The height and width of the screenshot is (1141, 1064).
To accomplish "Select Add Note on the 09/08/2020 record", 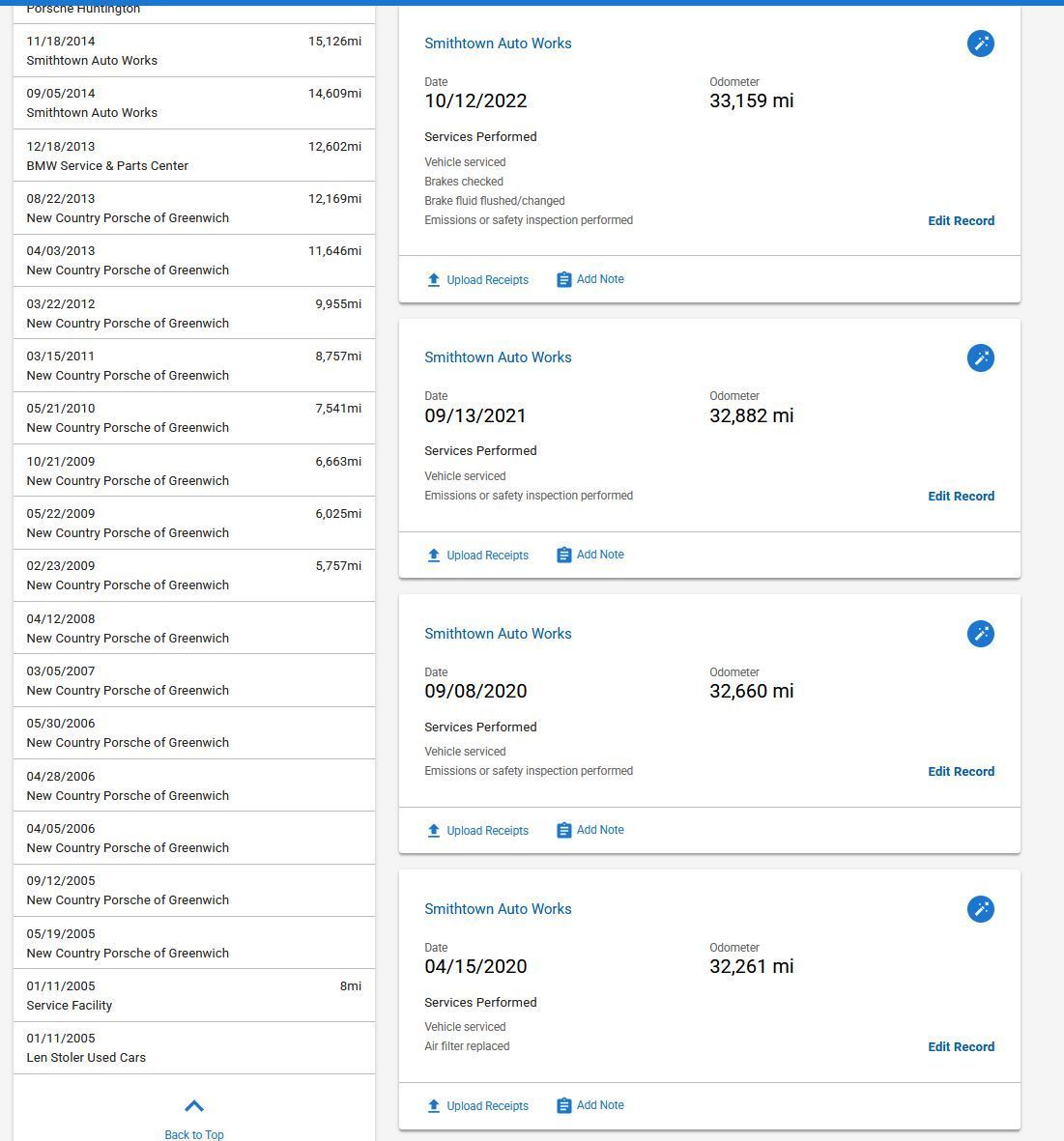I will tap(599, 830).
